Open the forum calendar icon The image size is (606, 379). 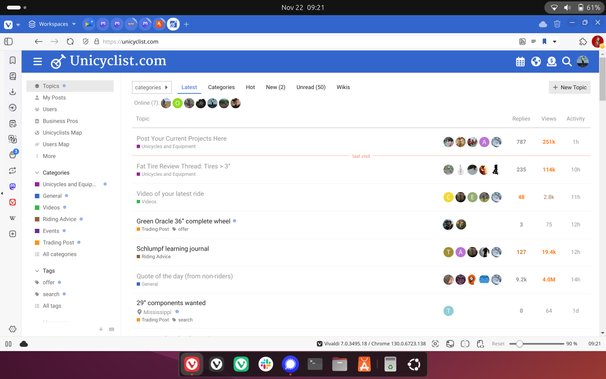click(520, 61)
